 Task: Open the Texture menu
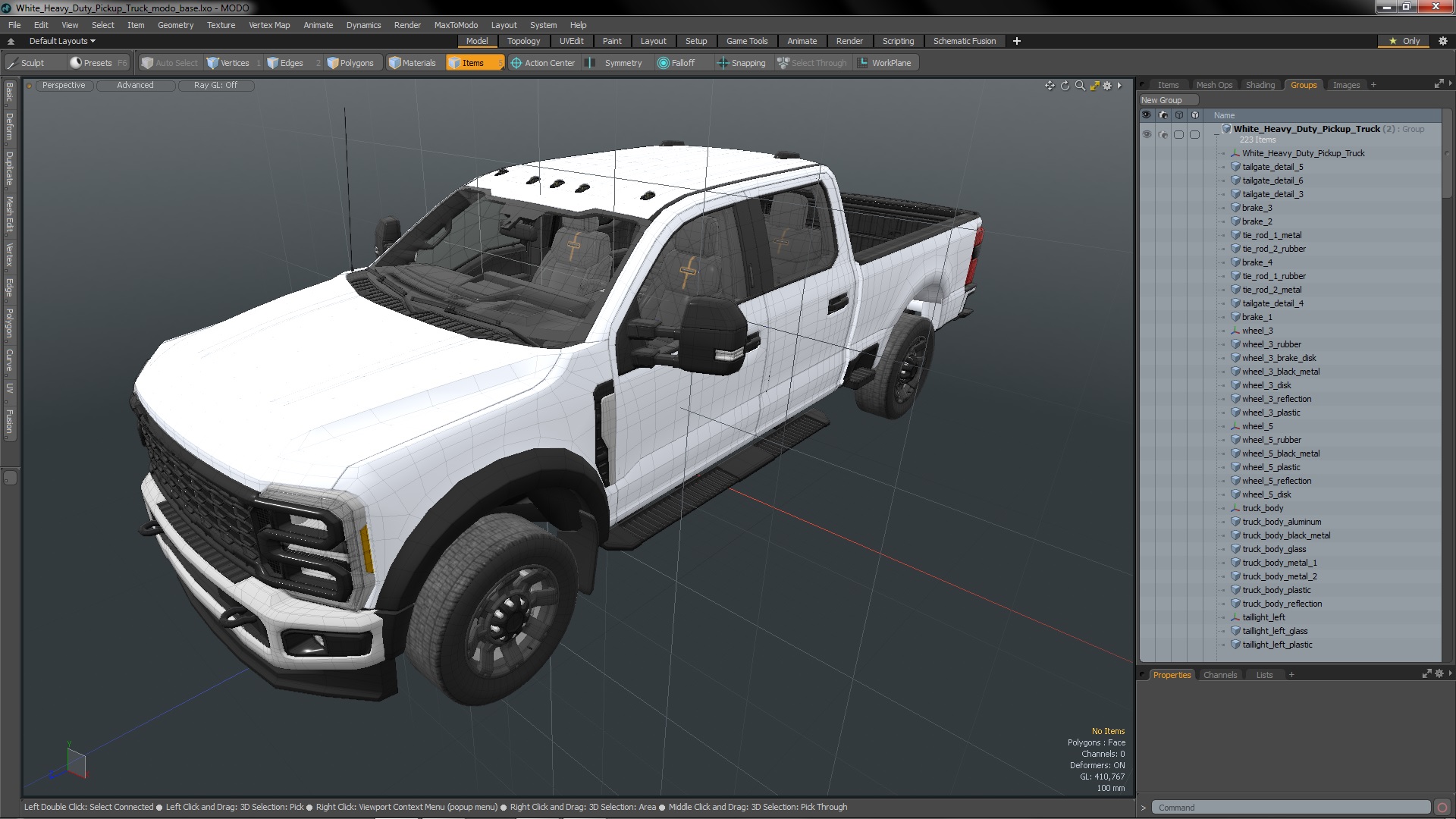[221, 25]
